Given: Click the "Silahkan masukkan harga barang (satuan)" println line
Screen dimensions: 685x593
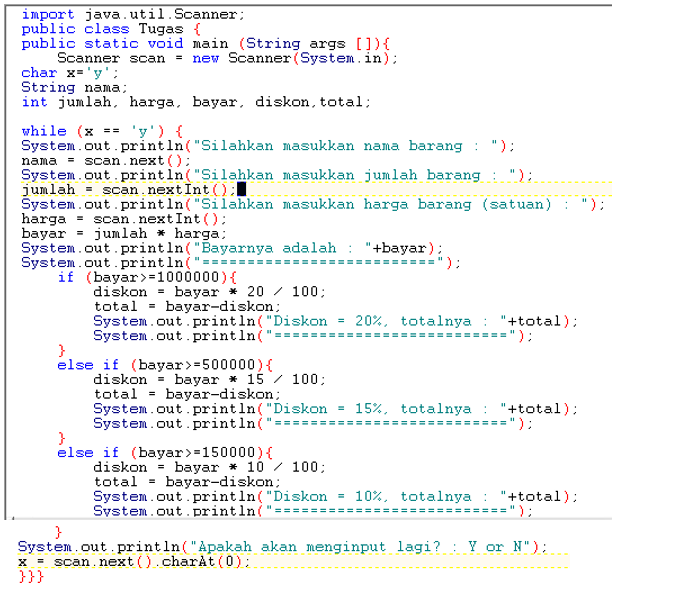Looking at the screenshot, I should pos(313,205).
